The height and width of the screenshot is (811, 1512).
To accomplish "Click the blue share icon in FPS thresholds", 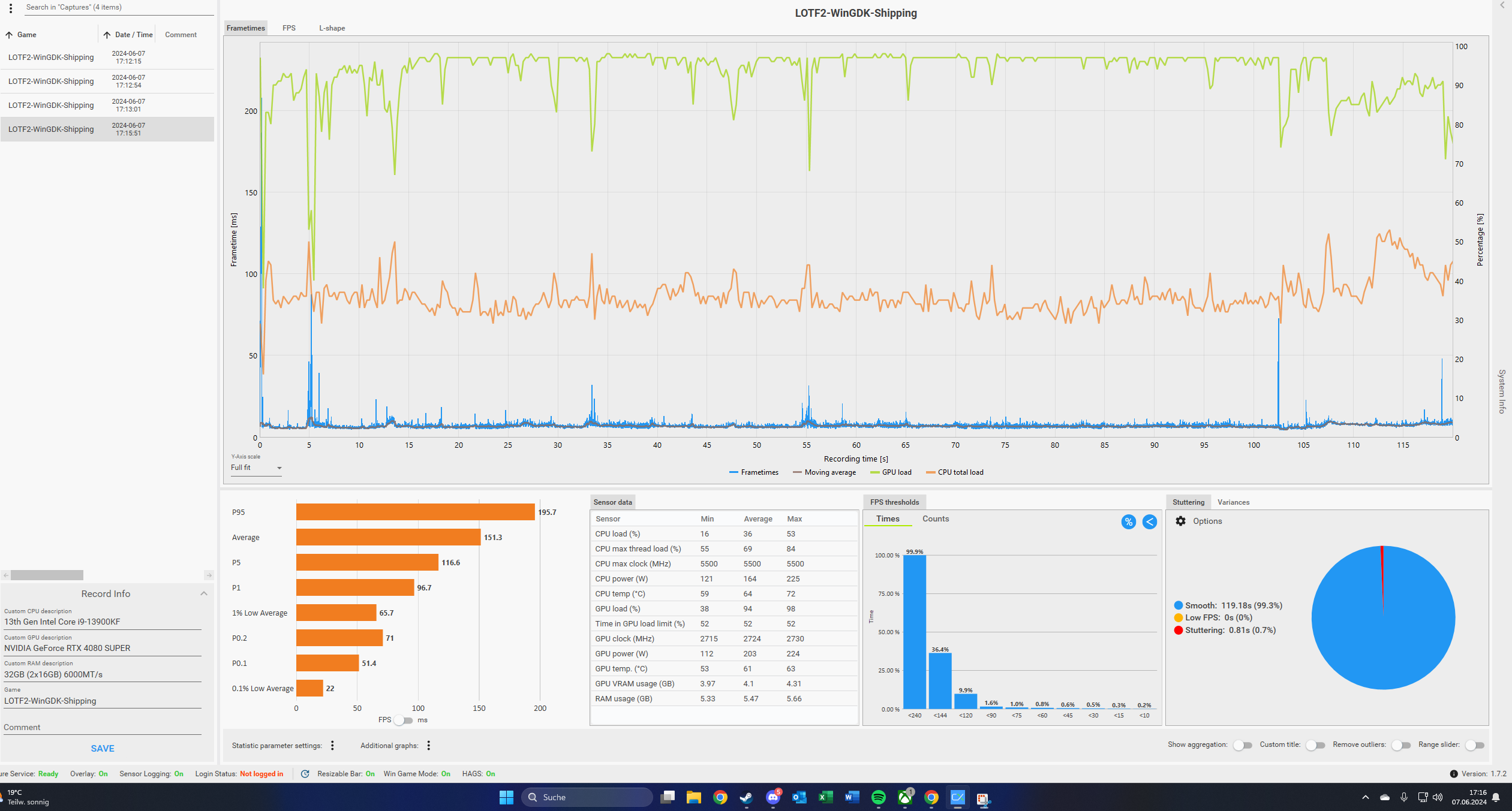I will 1149,521.
